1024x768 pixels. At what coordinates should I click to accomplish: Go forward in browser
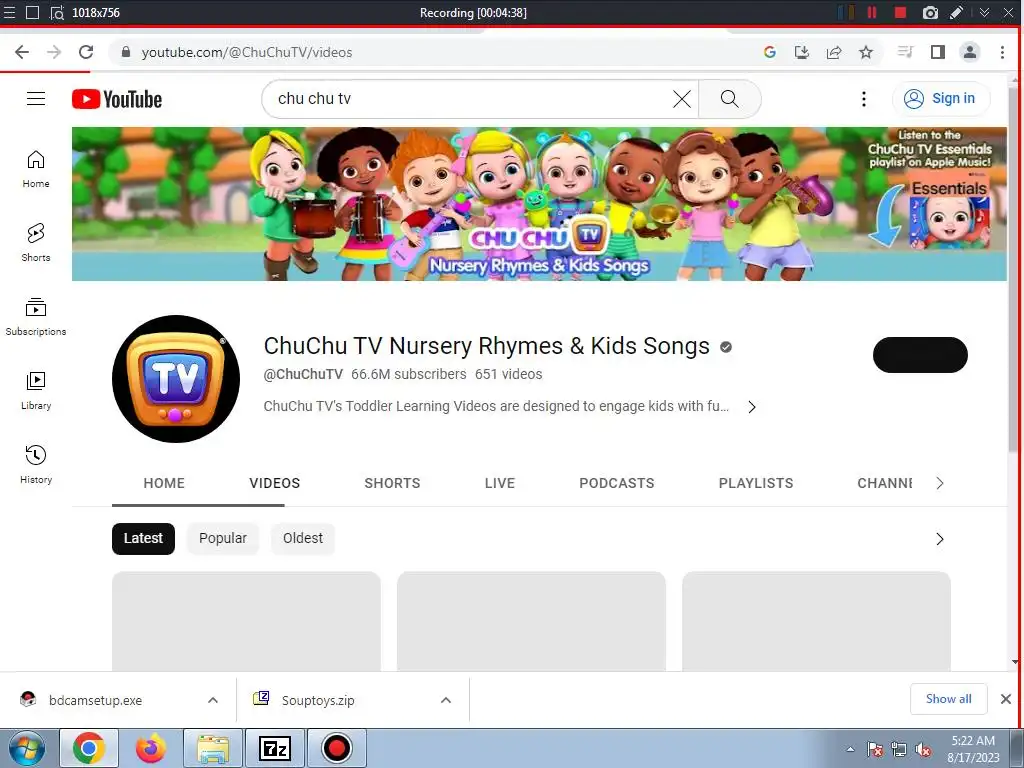[x=54, y=52]
